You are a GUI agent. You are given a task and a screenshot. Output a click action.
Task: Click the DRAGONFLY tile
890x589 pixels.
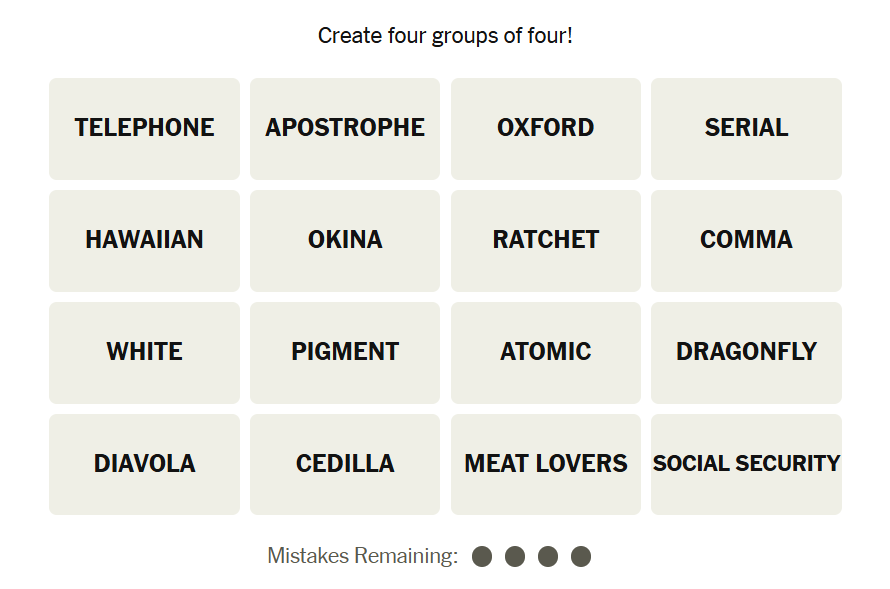tap(746, 353)
